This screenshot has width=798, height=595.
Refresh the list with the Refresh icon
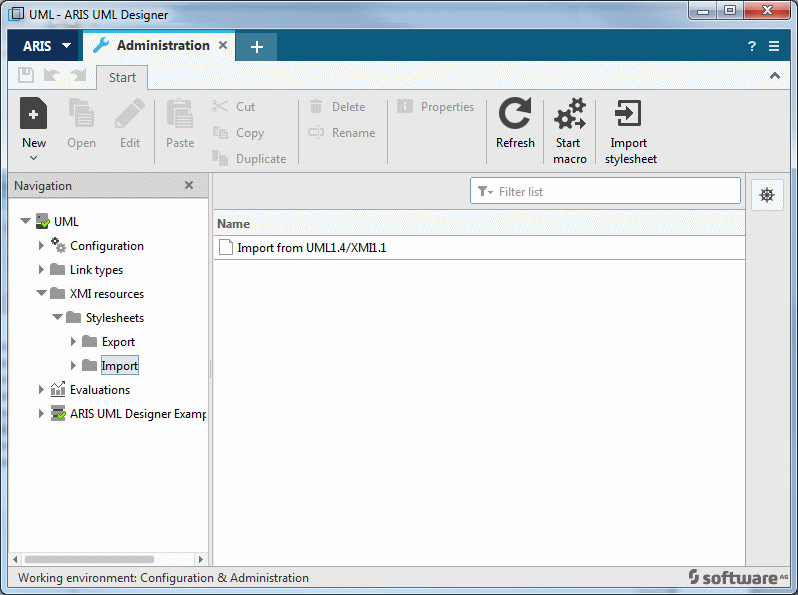coord(515,113)
